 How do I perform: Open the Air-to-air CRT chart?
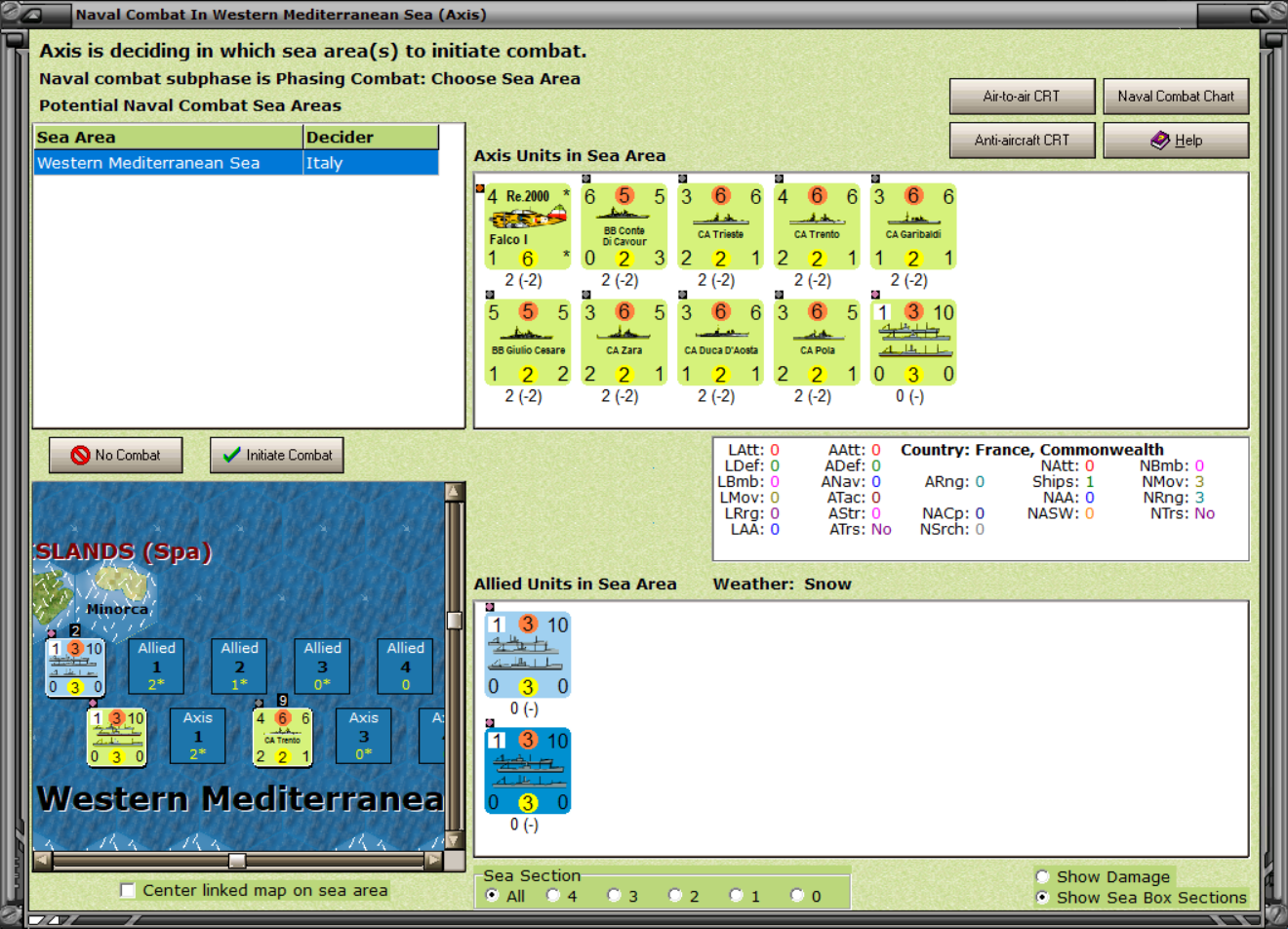1023,97
